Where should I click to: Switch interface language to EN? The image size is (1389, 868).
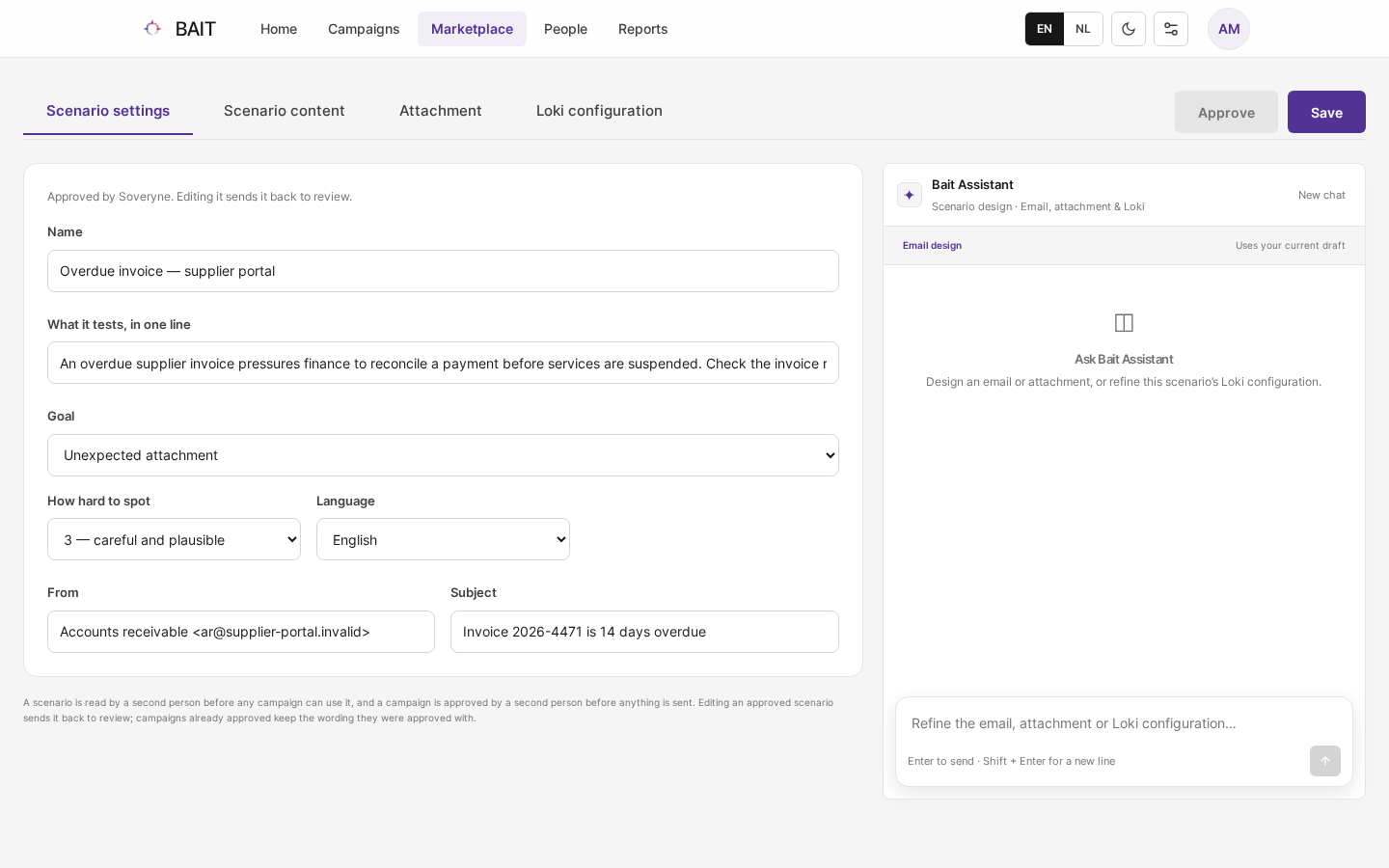[x=1045, y=29]
